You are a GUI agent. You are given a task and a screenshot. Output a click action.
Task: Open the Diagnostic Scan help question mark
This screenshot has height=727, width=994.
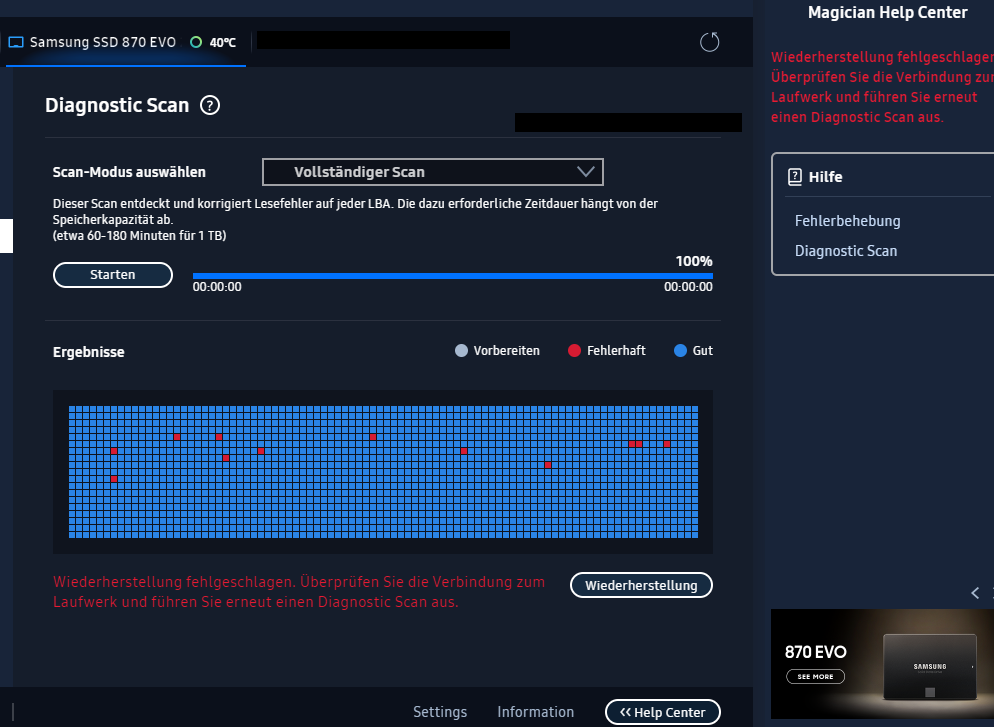pyautogui.click(x=210, y=105)
